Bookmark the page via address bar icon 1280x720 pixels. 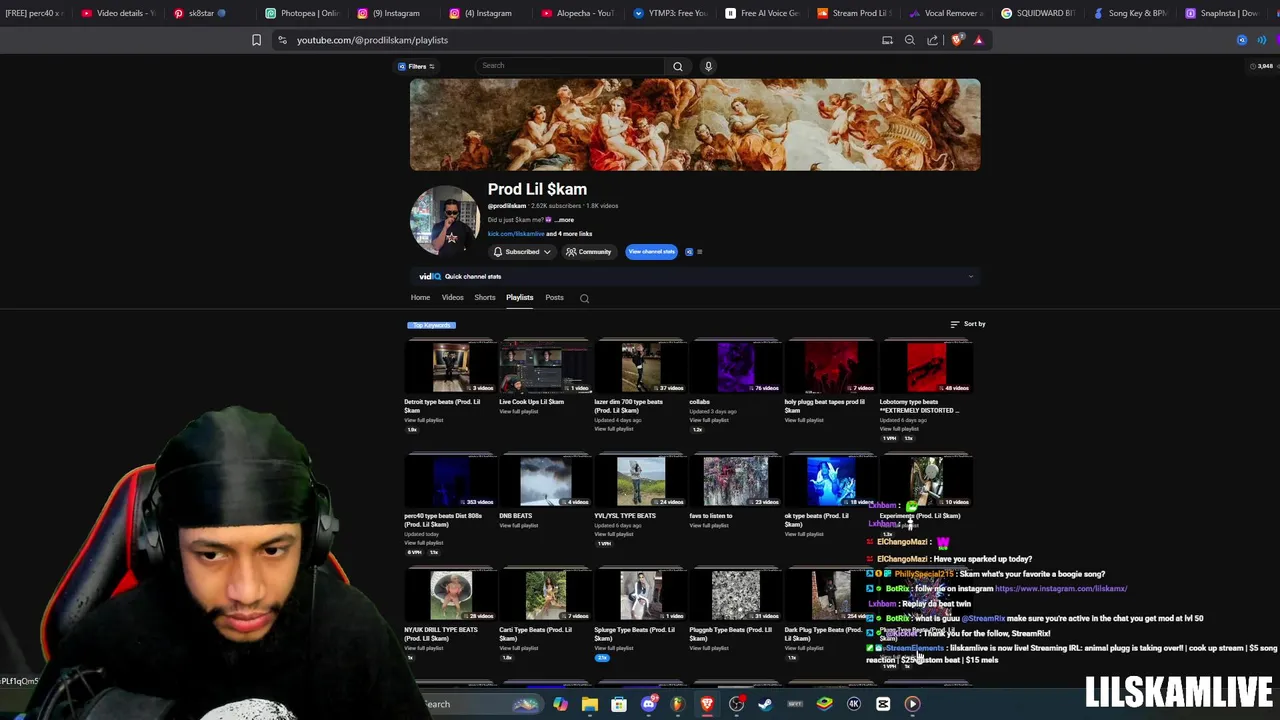256,40
